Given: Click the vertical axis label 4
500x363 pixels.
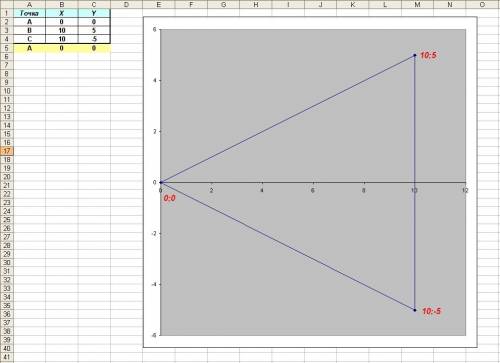Looking at the screenshot, I should point(155,80).
